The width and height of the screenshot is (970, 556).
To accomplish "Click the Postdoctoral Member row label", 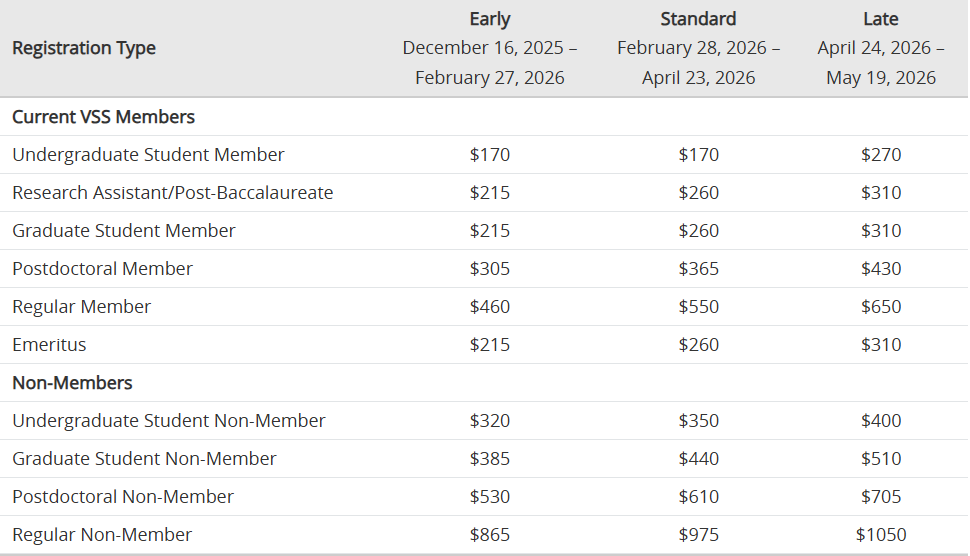I will (x=102, y=269).
